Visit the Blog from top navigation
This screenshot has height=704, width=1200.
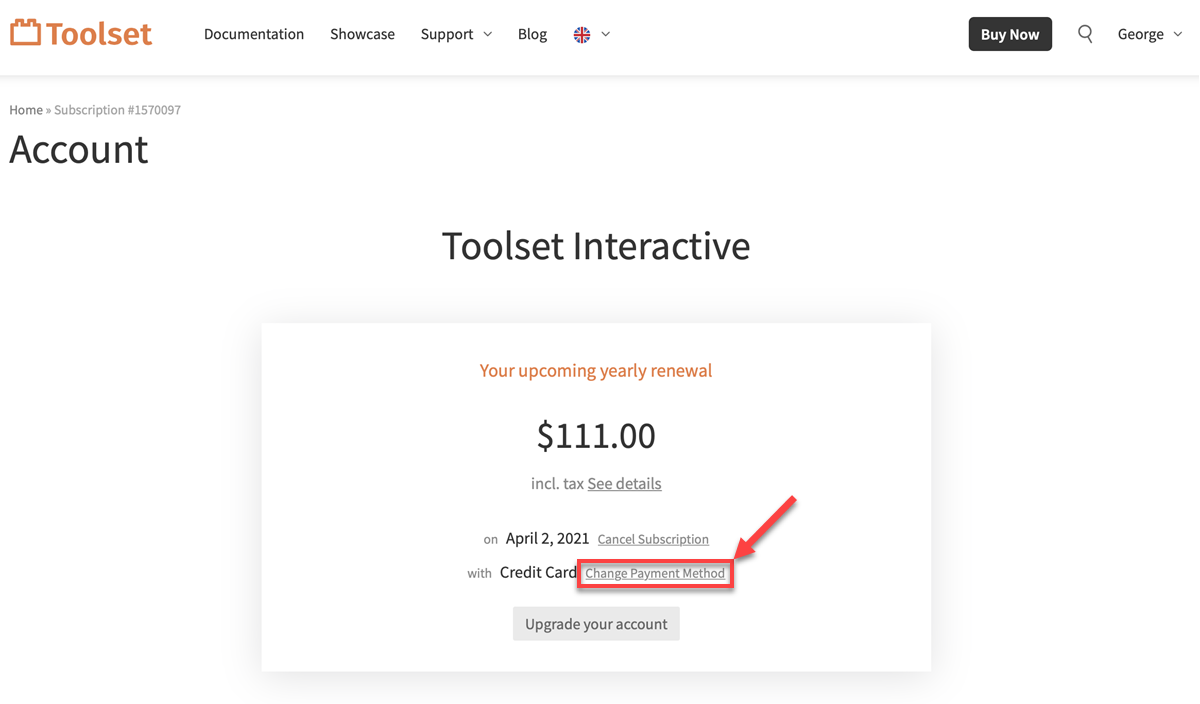click(x=532, y=34)
